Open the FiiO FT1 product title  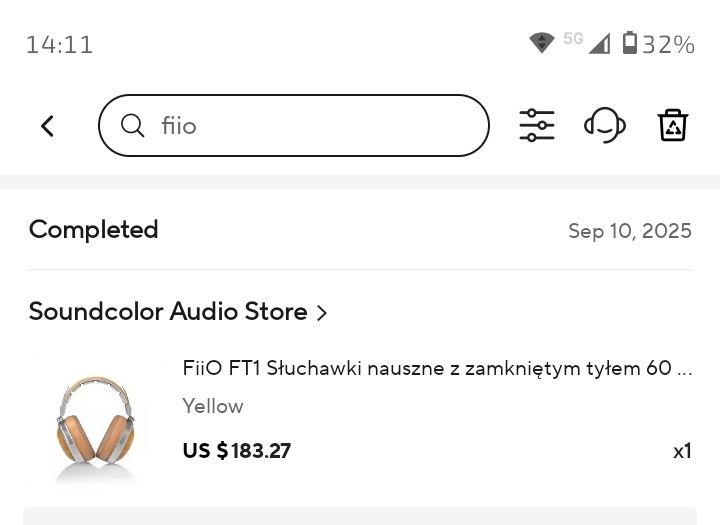(437, 368)
